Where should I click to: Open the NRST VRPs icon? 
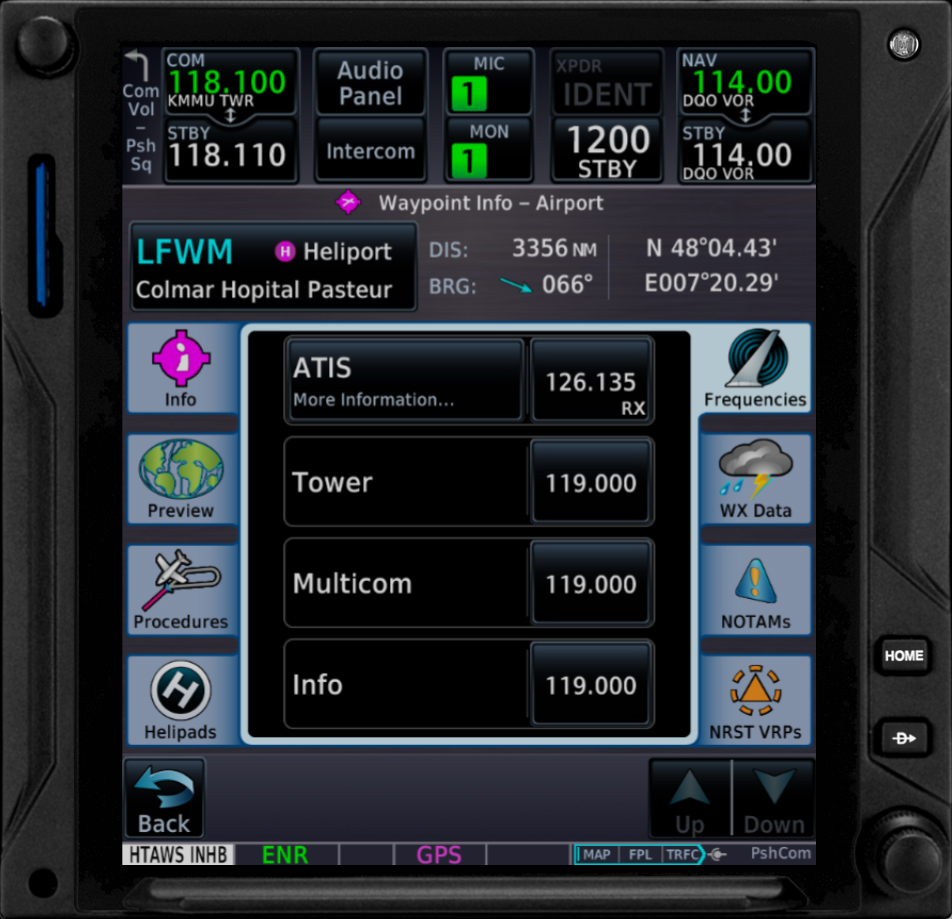(x=755, y=701)
